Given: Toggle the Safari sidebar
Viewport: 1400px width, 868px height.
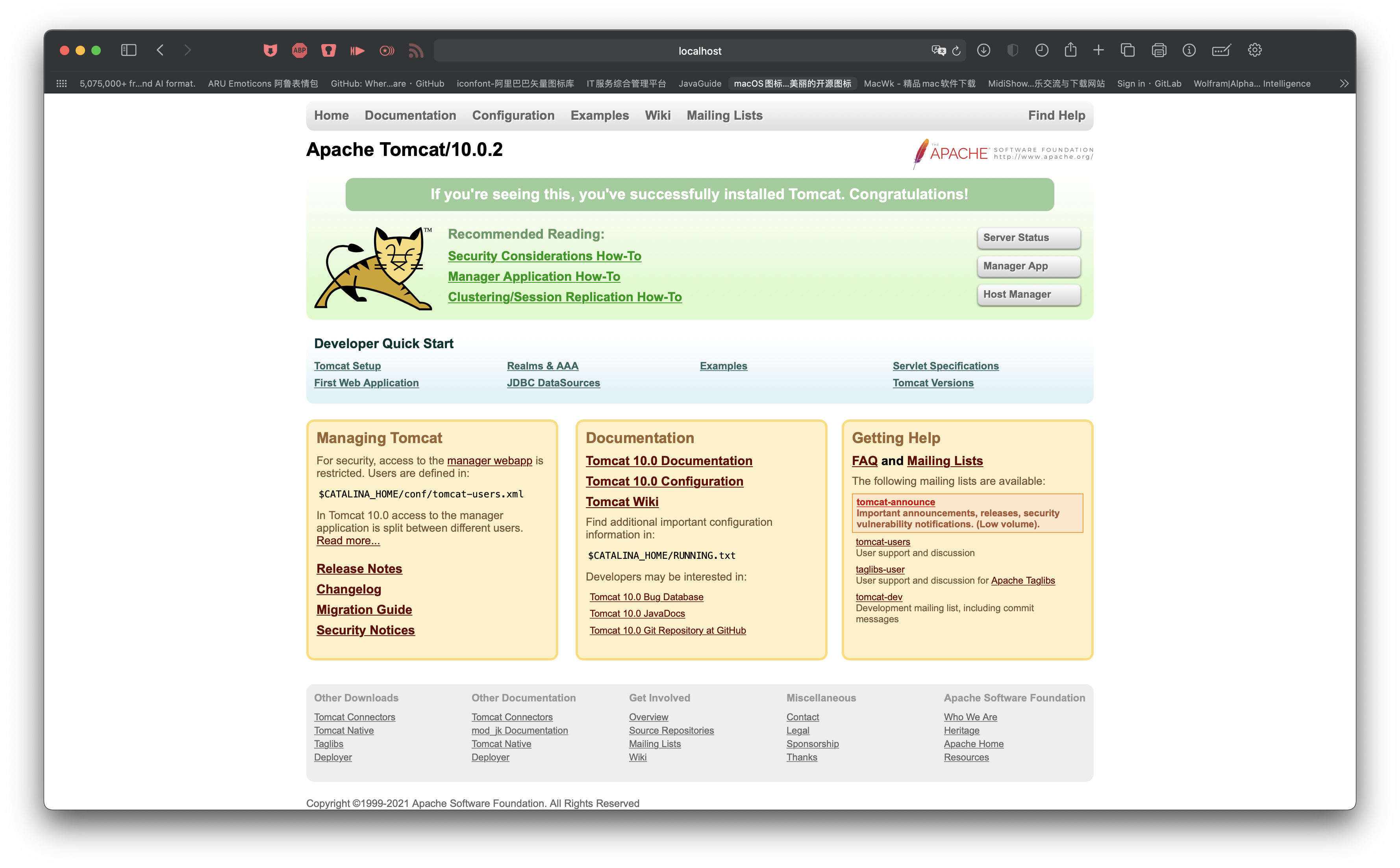Looking at the screenshot, I should coord(128,50).
